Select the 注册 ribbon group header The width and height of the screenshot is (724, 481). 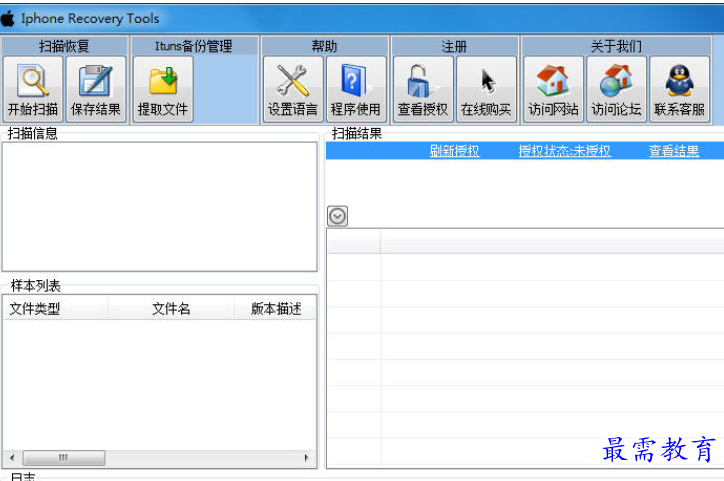pyautogui.click(x=455, y=46)
